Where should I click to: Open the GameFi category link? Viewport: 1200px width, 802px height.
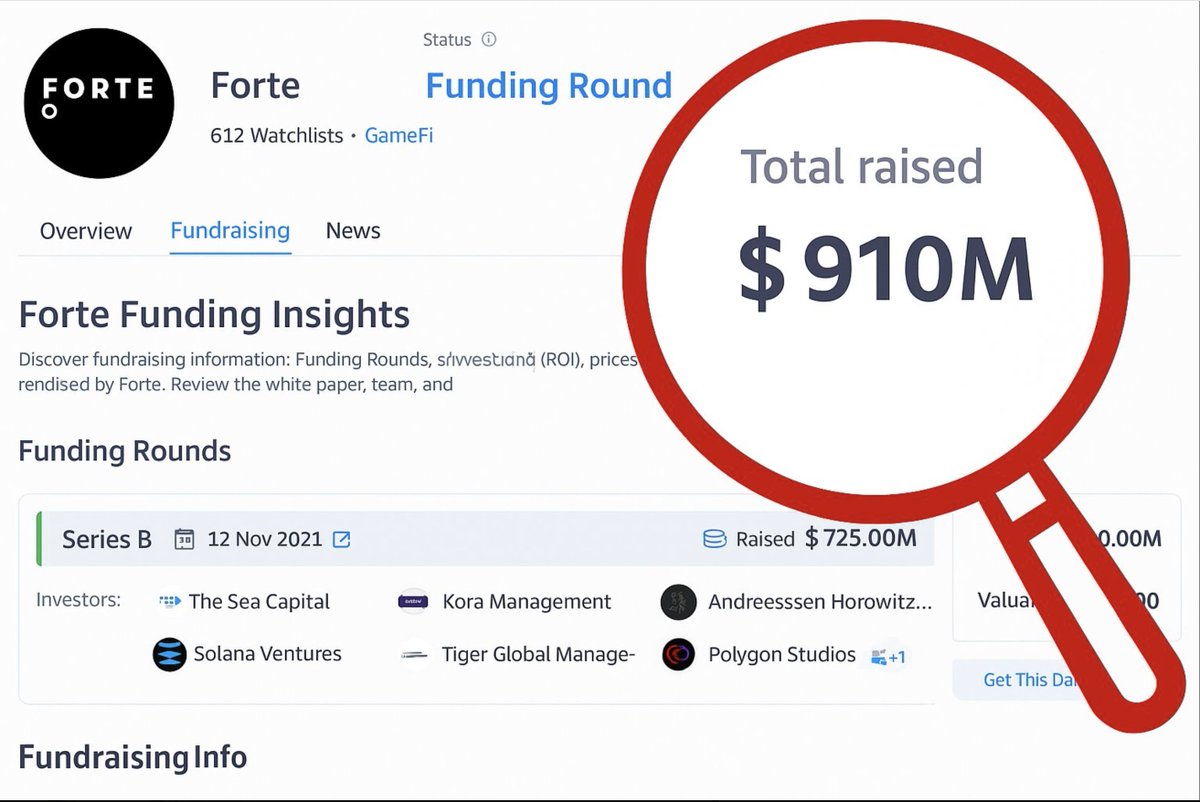(x=399, y=135)
